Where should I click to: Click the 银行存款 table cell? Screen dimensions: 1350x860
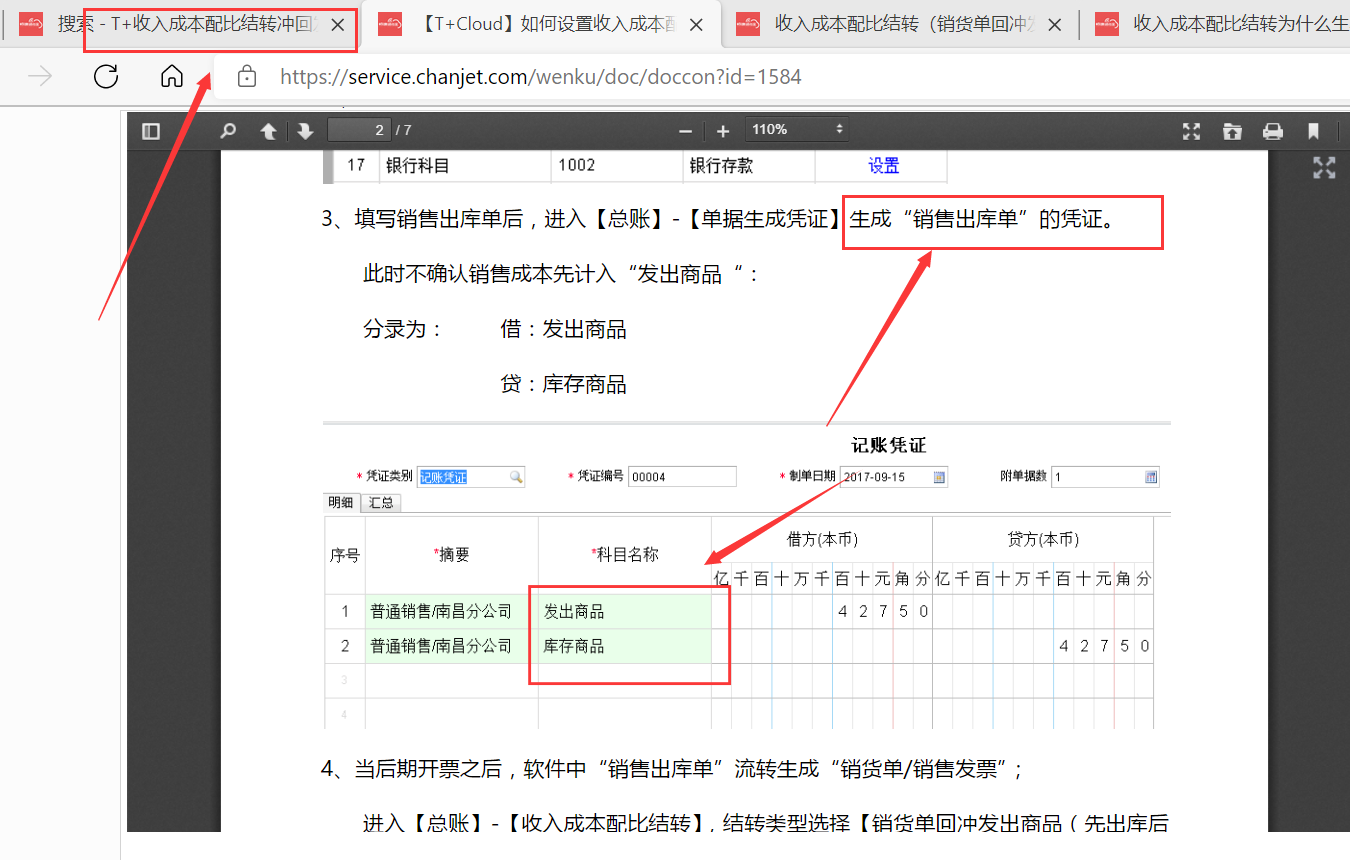click(749, 166)
